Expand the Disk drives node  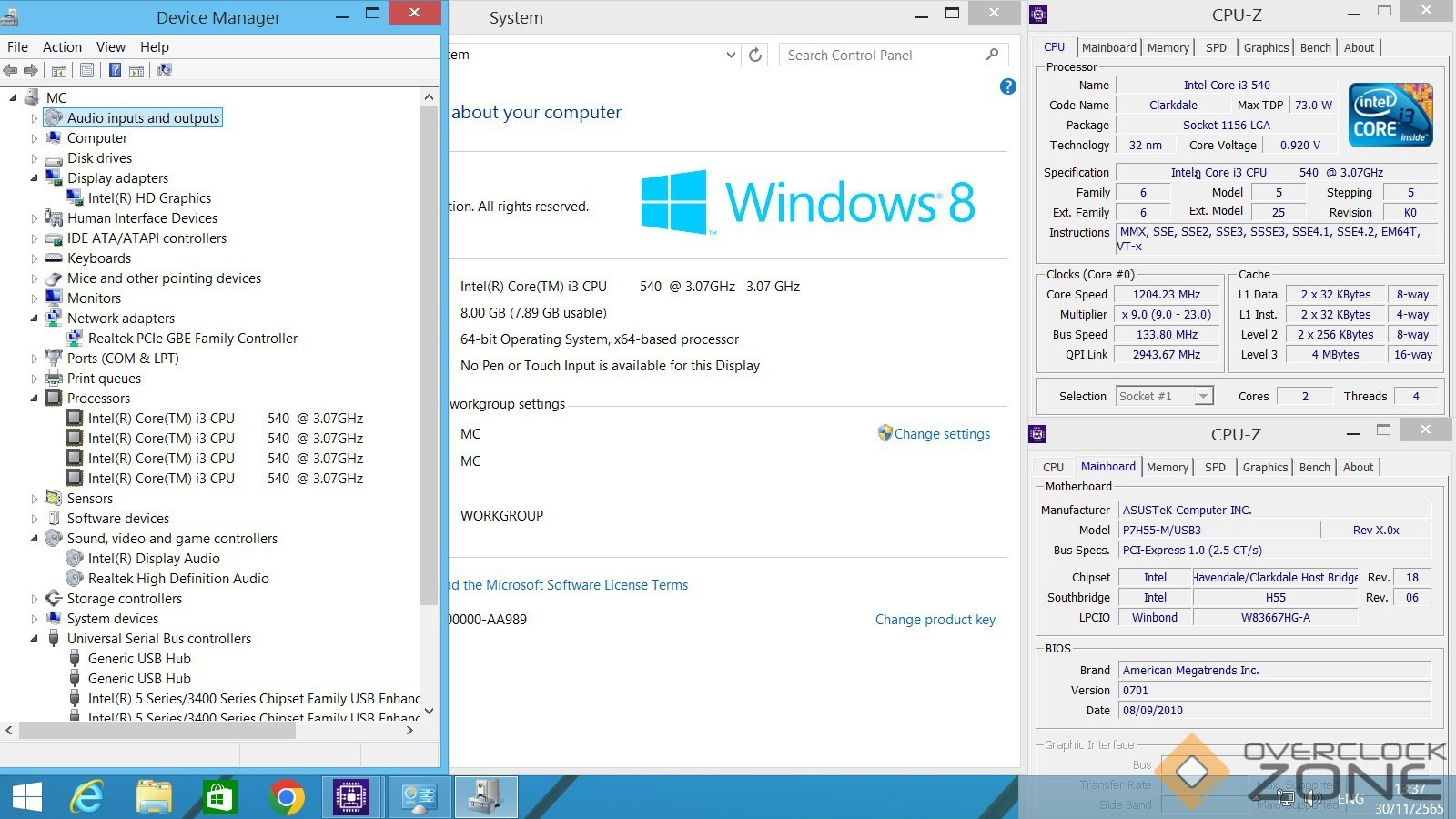coord(35,158)
